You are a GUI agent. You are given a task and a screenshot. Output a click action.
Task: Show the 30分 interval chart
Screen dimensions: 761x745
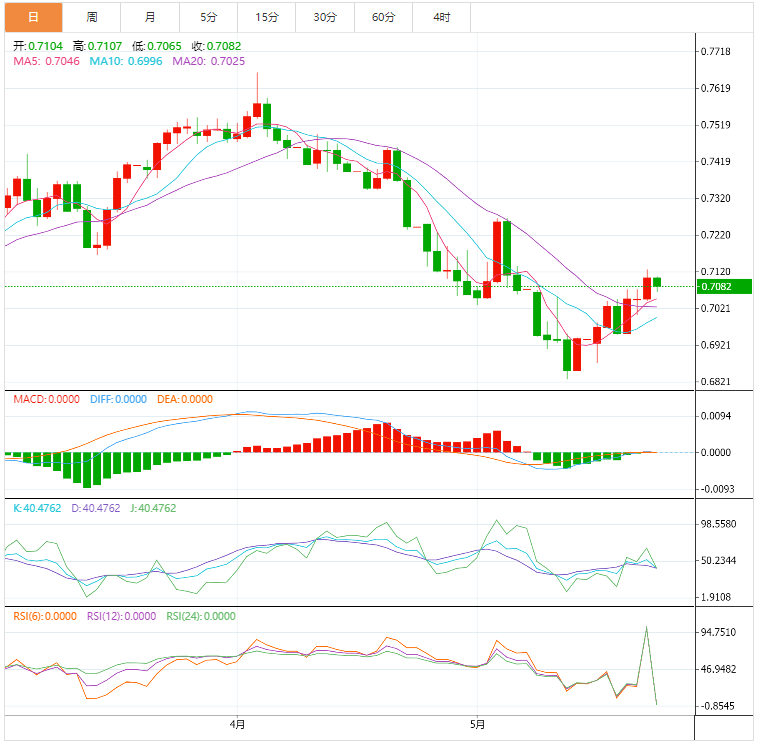coord(325,17)
